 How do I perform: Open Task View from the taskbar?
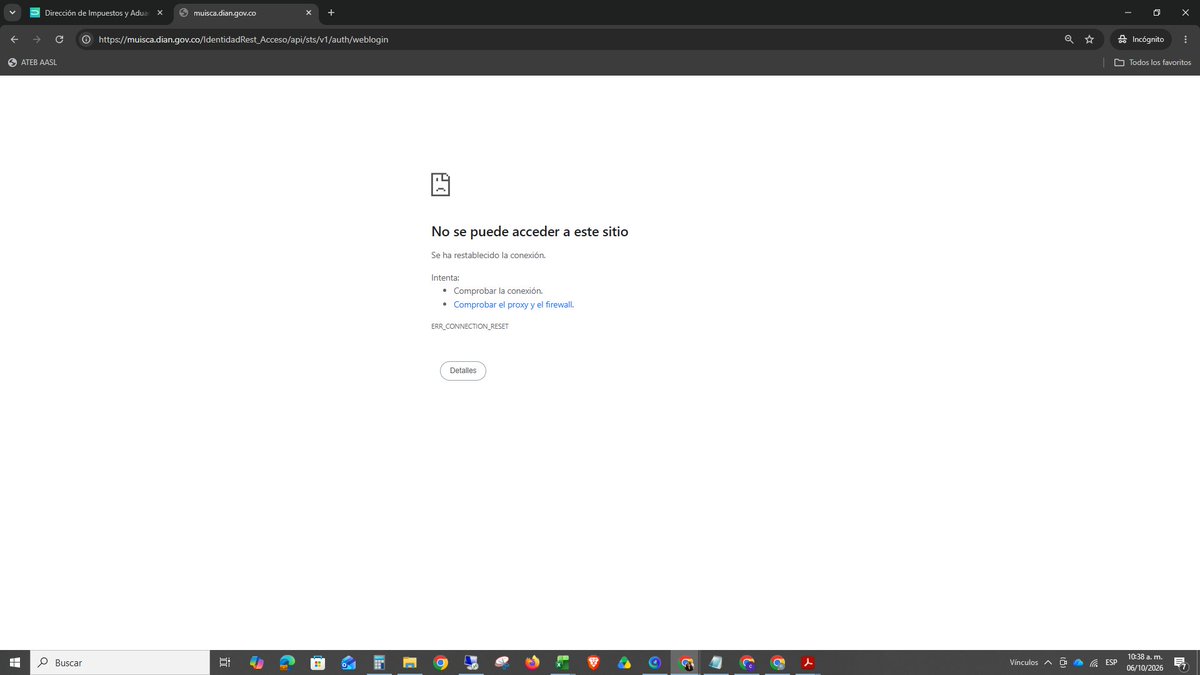(x=225, y=662)
